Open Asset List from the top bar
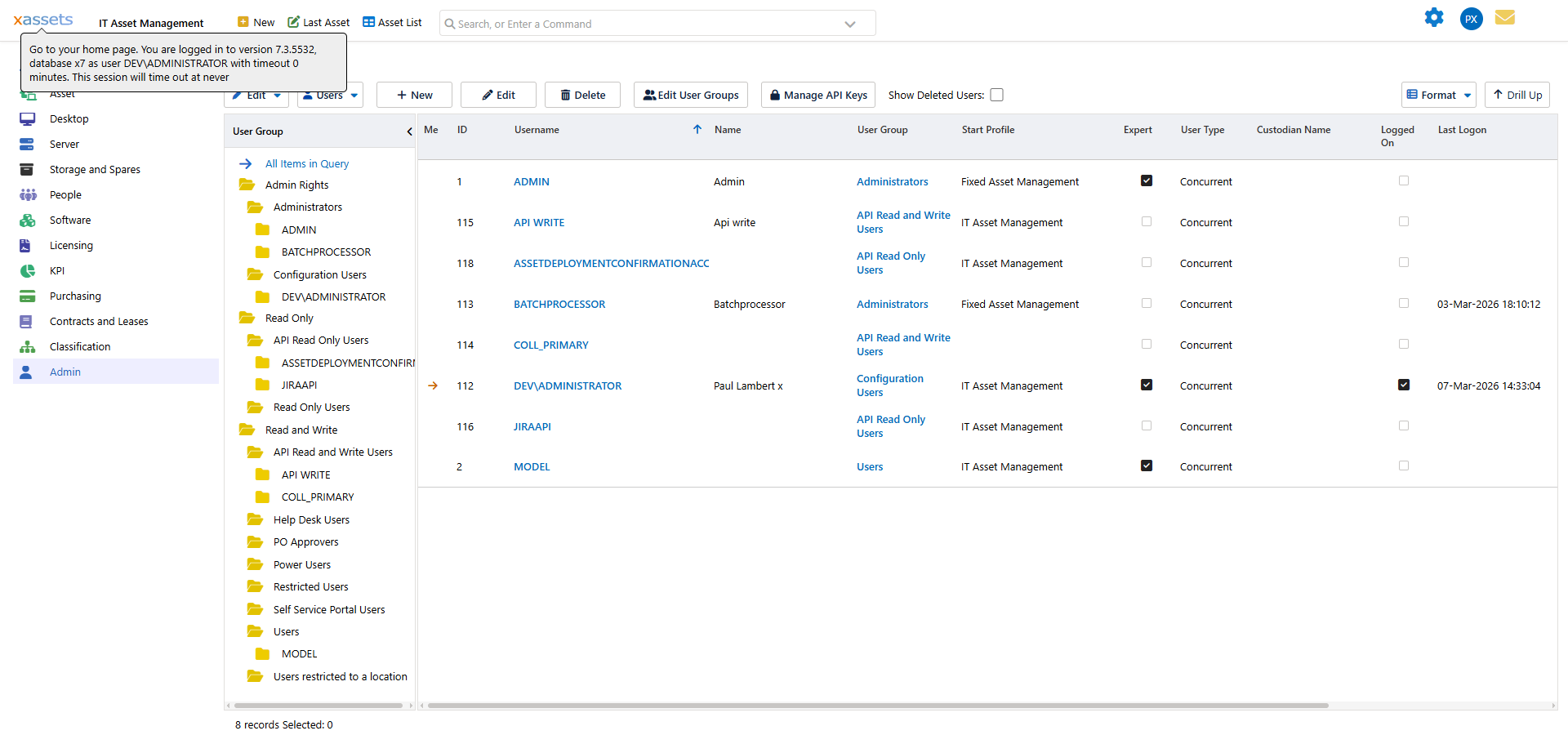 [x=392, y=22]
